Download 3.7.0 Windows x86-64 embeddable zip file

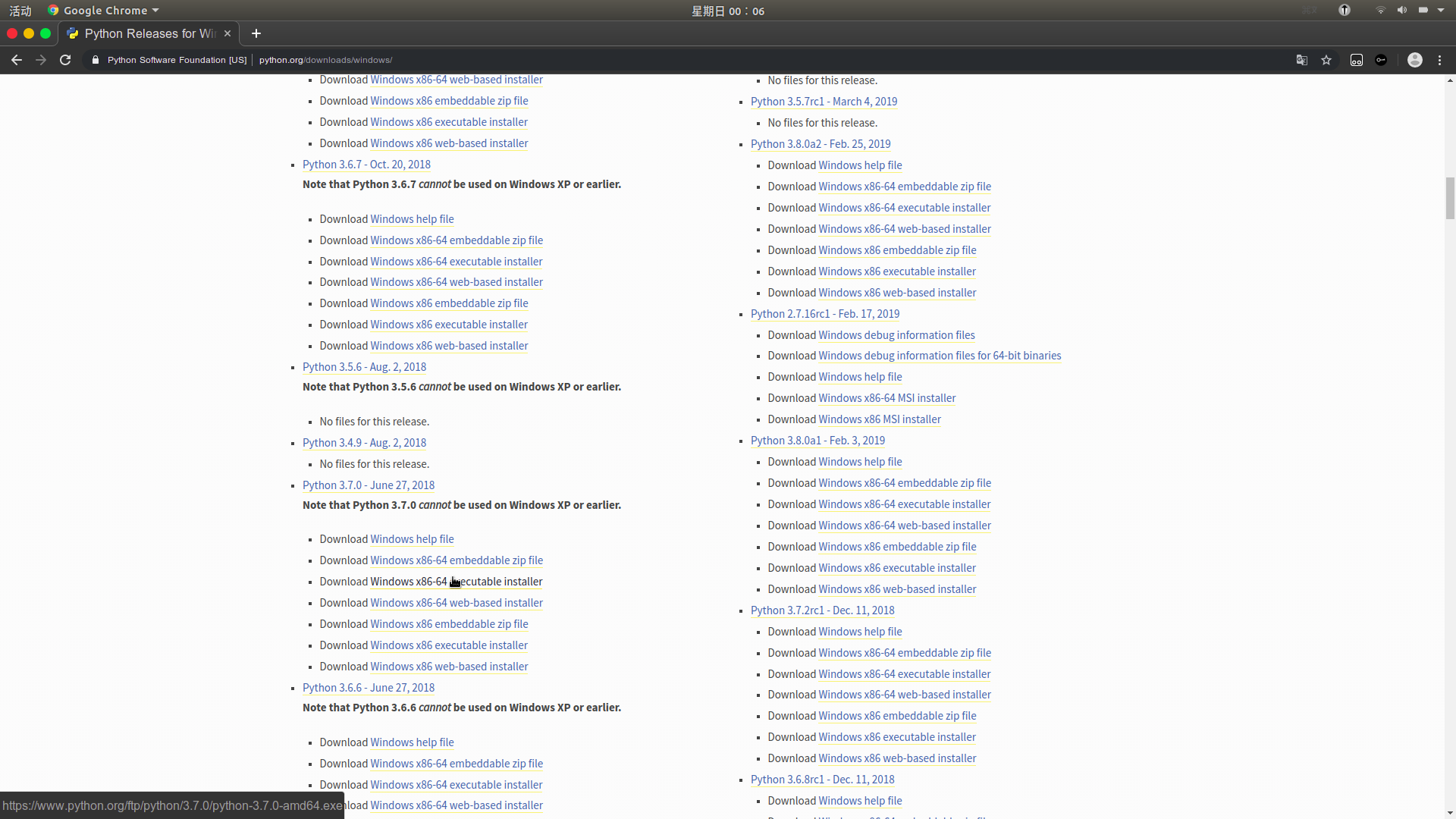457,560
